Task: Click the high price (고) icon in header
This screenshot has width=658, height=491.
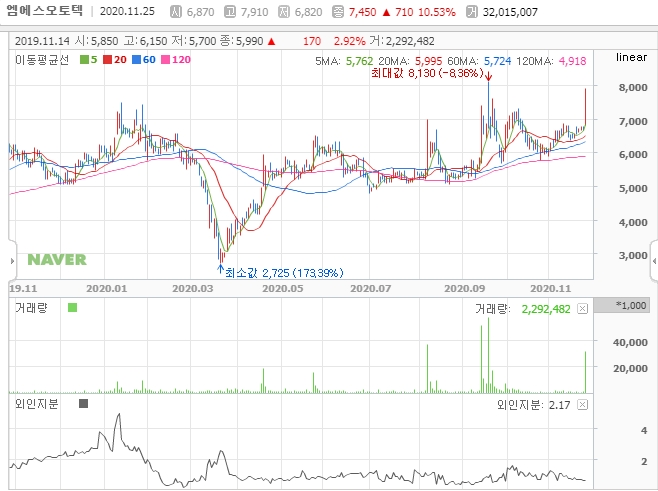Action: (x=230, y=11)
